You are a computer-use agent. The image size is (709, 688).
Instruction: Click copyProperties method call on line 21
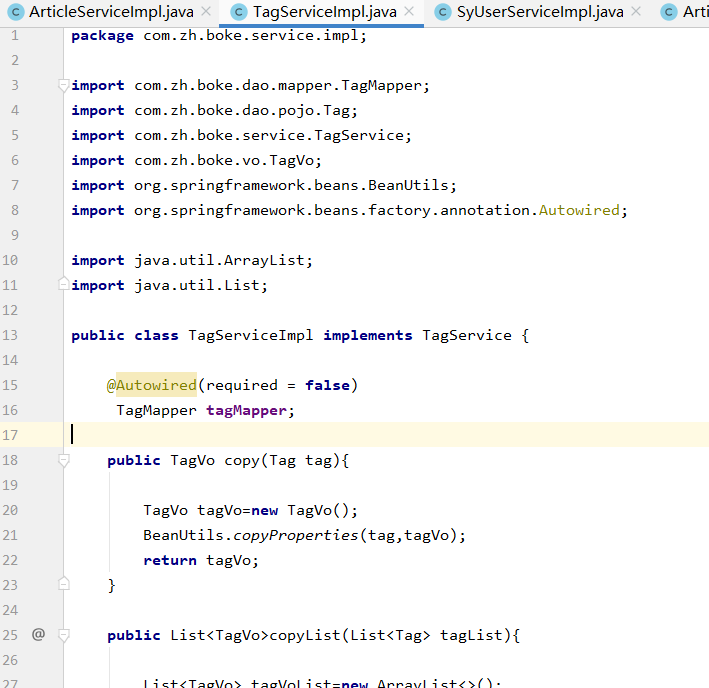(x=296, y=535)
